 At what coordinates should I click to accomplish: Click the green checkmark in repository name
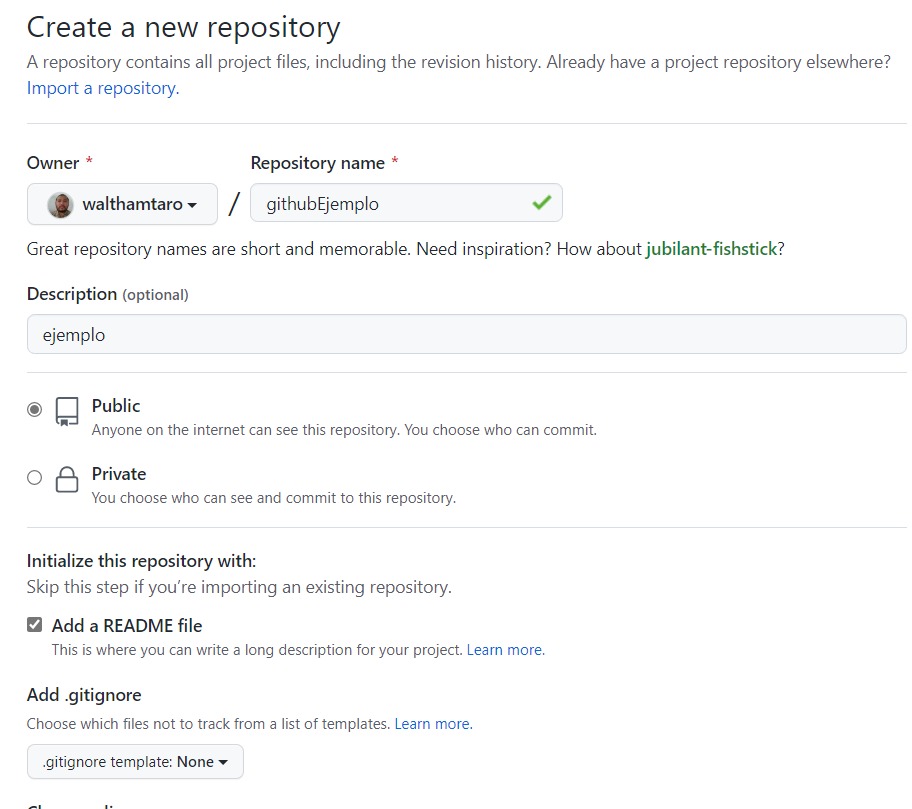click(542, 202)
